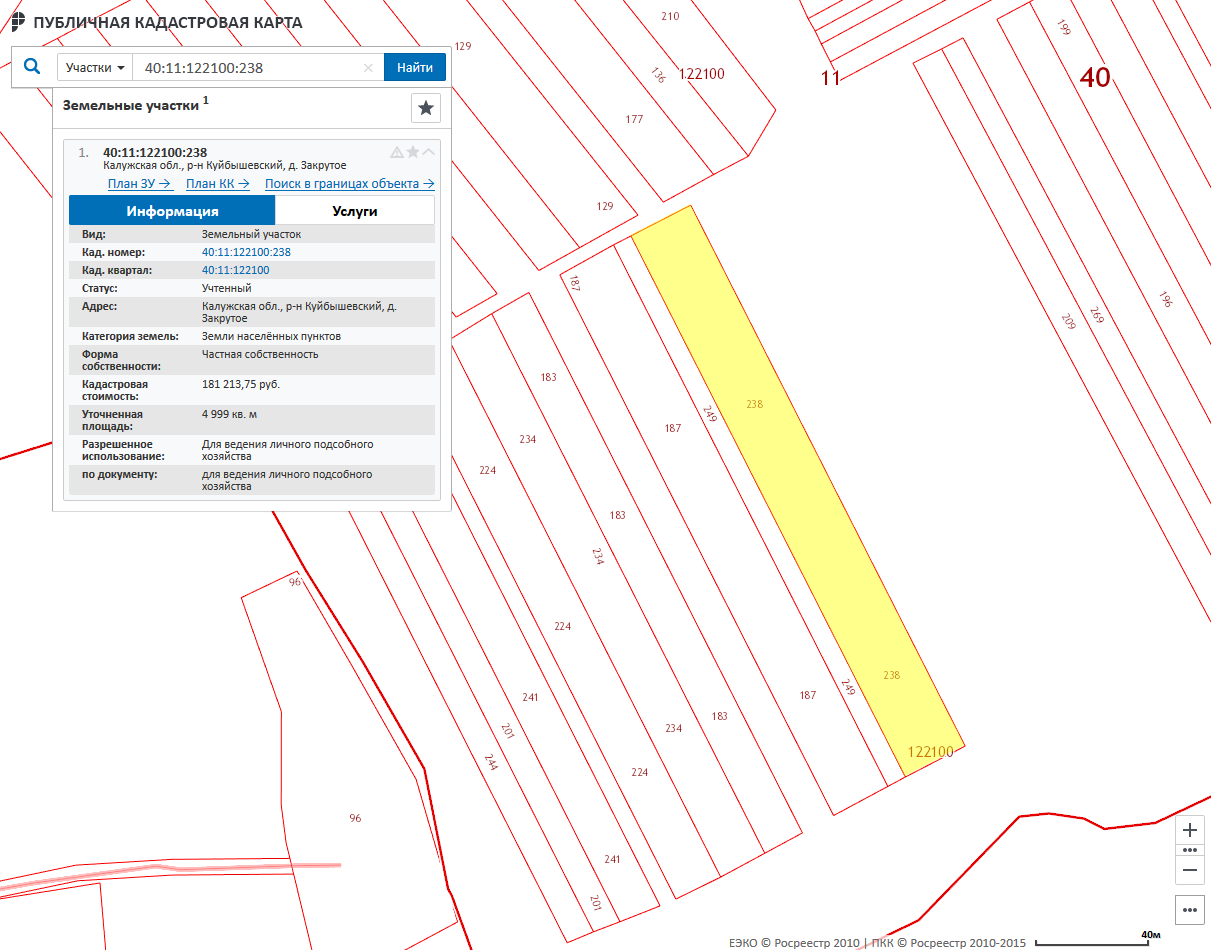Image resolution: width=1211 pixels, height=950 pixels.
Task: Collapse the result card with chevron
Action: pos(429,152)
